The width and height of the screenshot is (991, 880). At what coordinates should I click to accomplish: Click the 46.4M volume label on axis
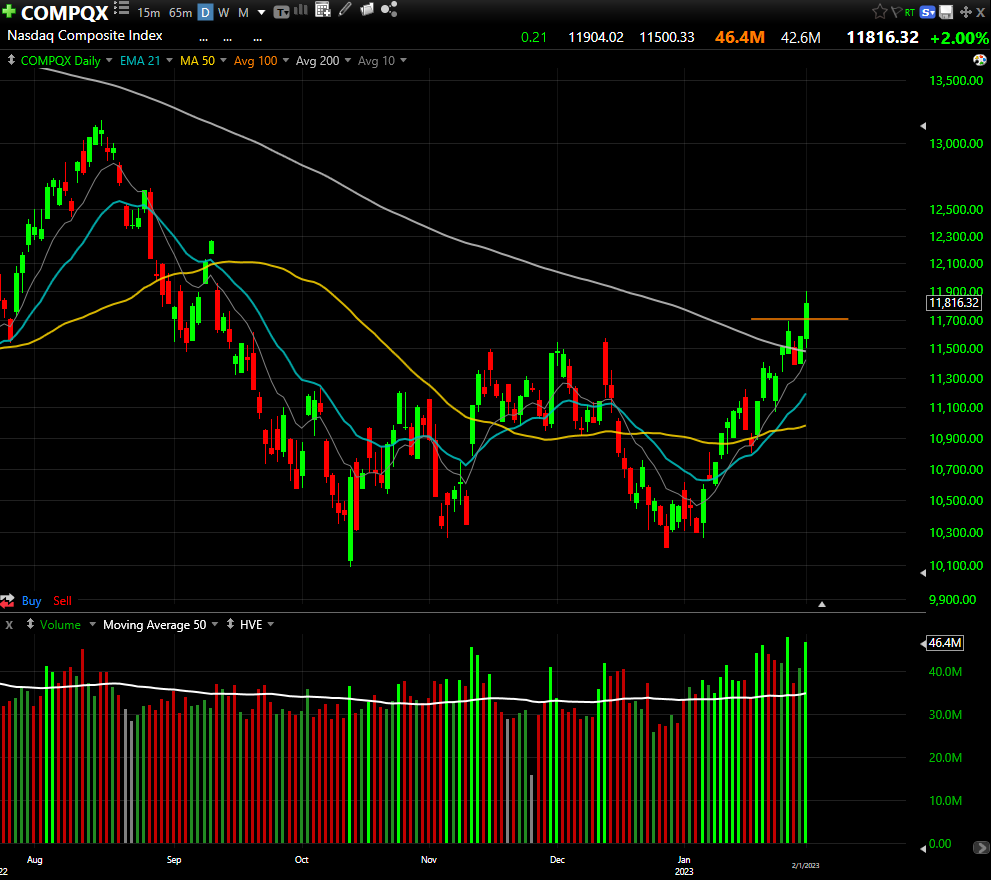click(945, 643)
